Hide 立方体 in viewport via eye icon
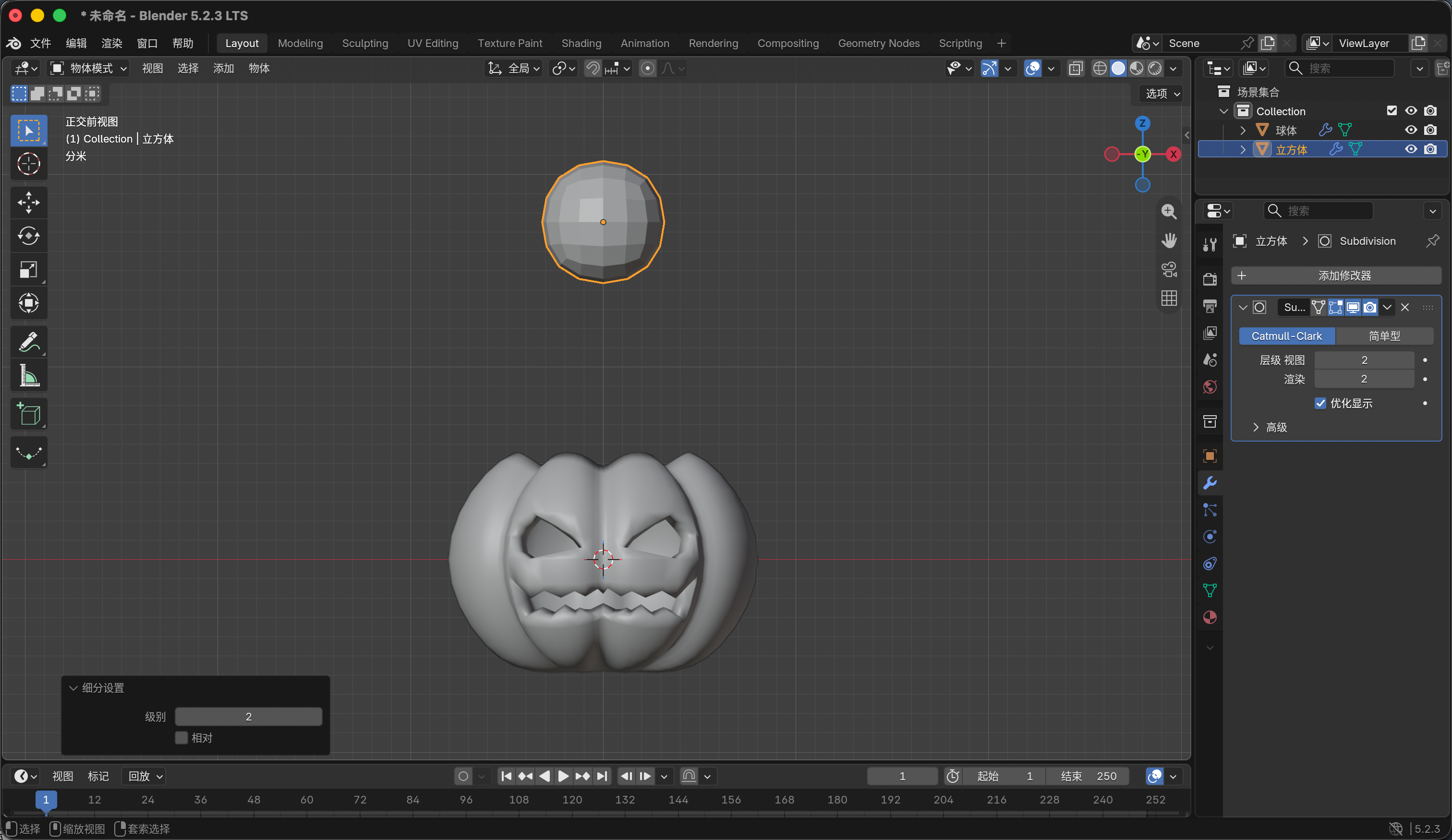The height and width of the screenshot is (840, 1452). 1411,149
